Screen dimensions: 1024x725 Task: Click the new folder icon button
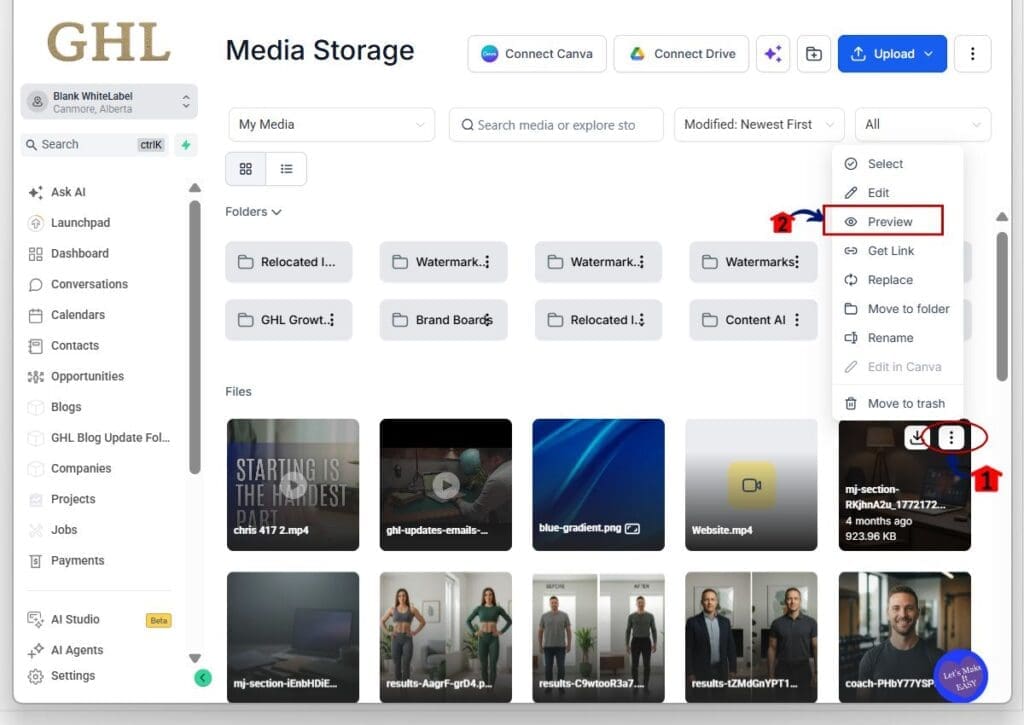point(814,54)
